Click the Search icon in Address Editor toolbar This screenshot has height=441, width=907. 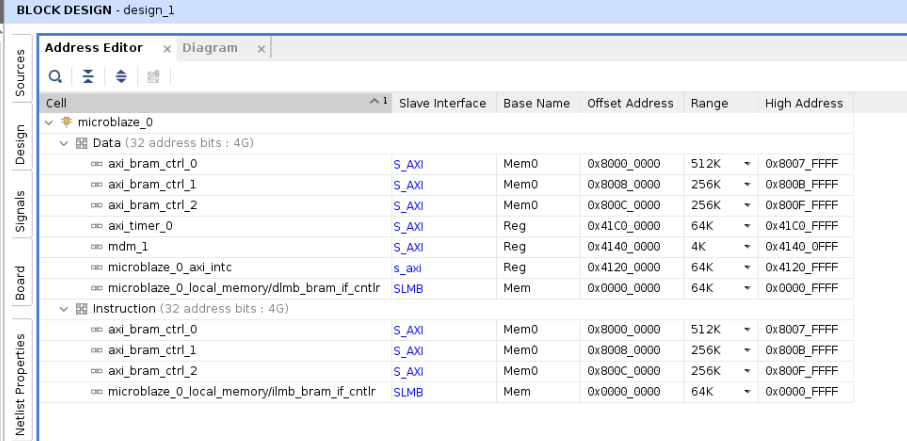[x=55, y=76]
